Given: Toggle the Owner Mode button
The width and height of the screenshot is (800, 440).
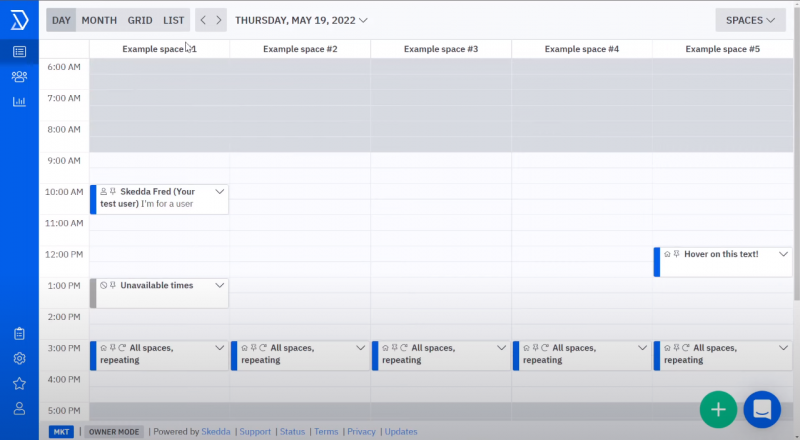Looking at the screenshot, I should (114, 432).
